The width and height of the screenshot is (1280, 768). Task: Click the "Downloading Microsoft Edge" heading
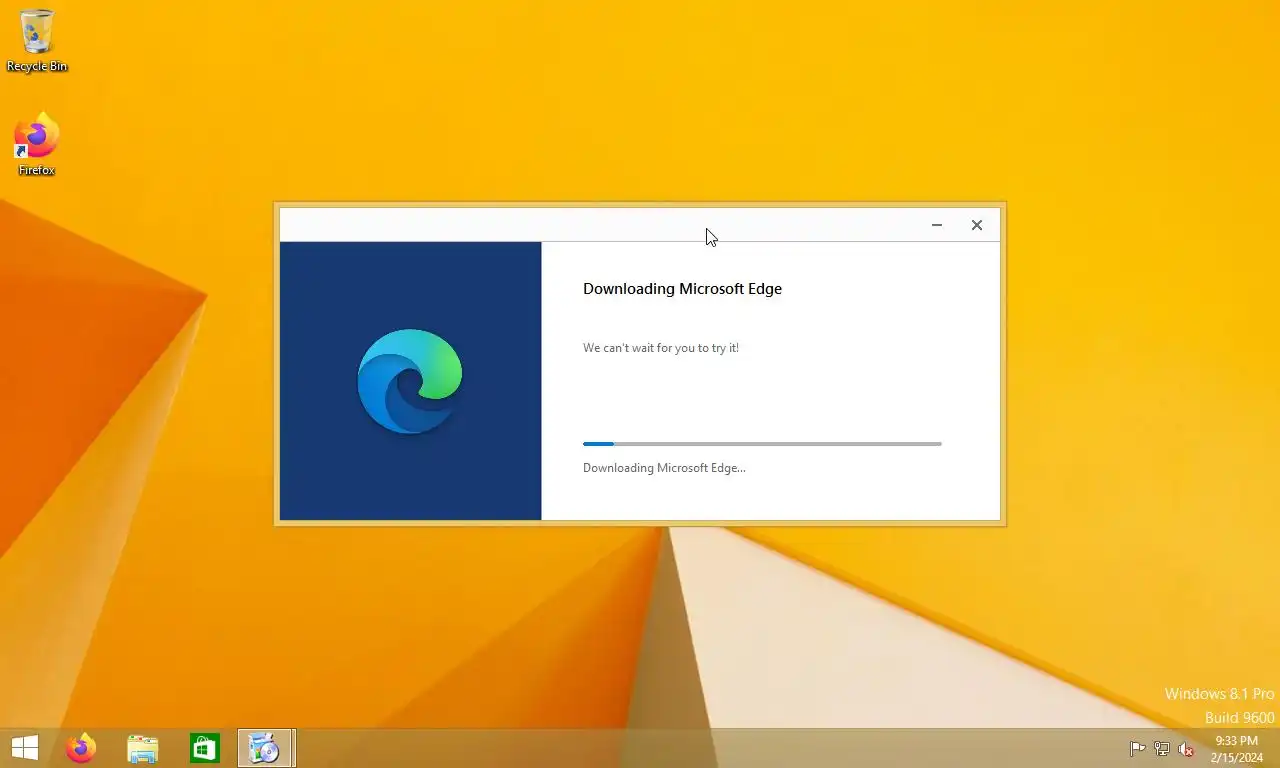pos(682,288)
